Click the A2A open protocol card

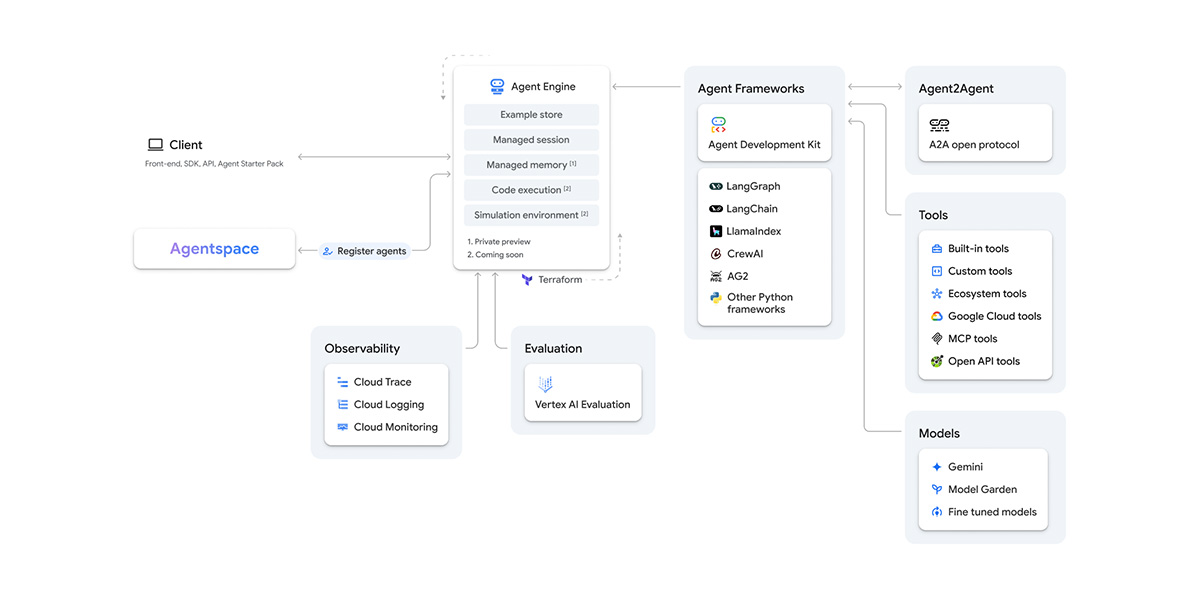tap(985, 132)
